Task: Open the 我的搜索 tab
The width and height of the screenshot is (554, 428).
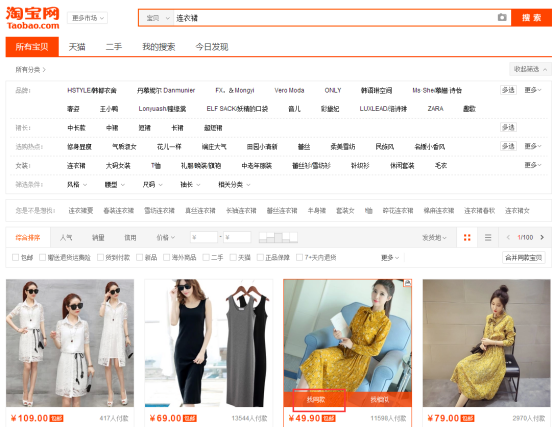Action: (159, 47)
